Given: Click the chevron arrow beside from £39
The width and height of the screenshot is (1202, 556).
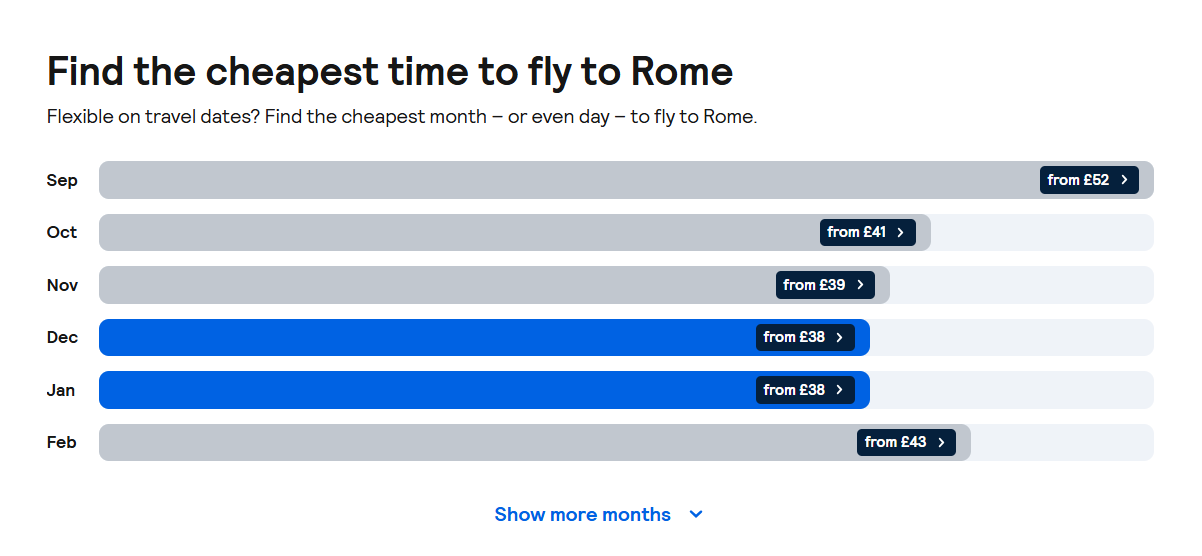Looking at the screenshot, I should (x=860, y=285).
